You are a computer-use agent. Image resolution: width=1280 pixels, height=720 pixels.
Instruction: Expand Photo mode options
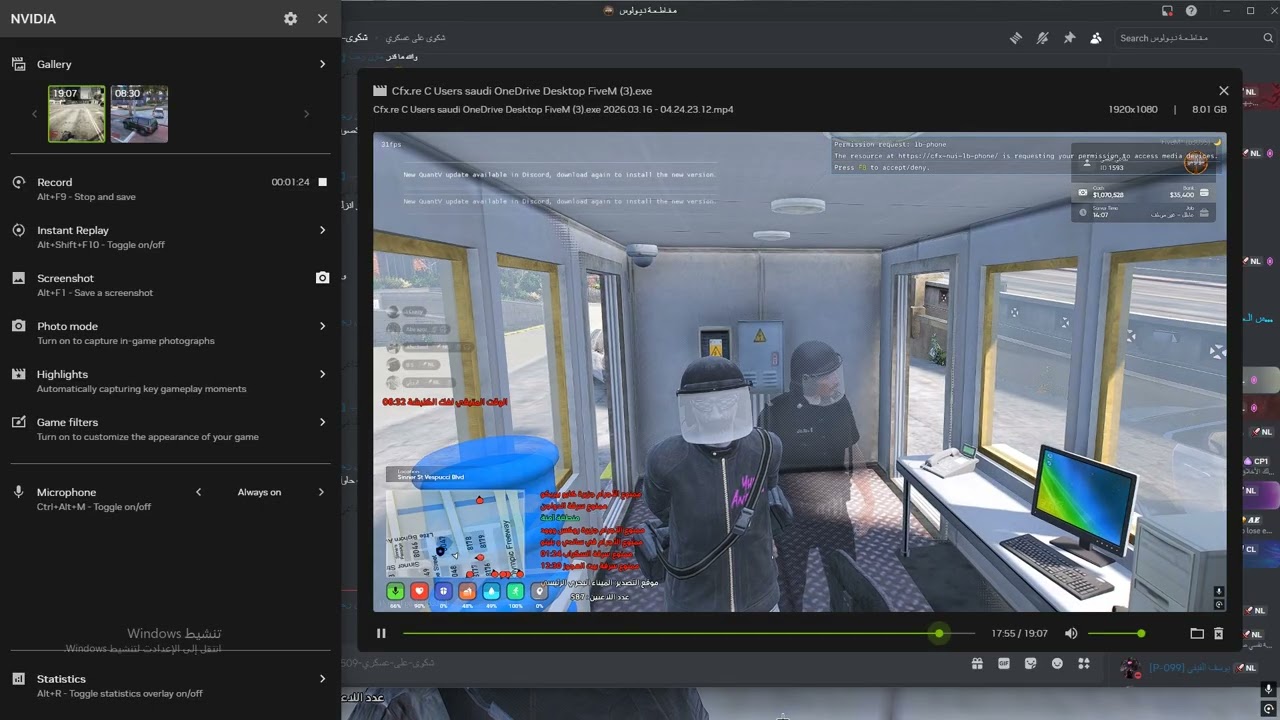pyautogui.click(x=322, y=326)
